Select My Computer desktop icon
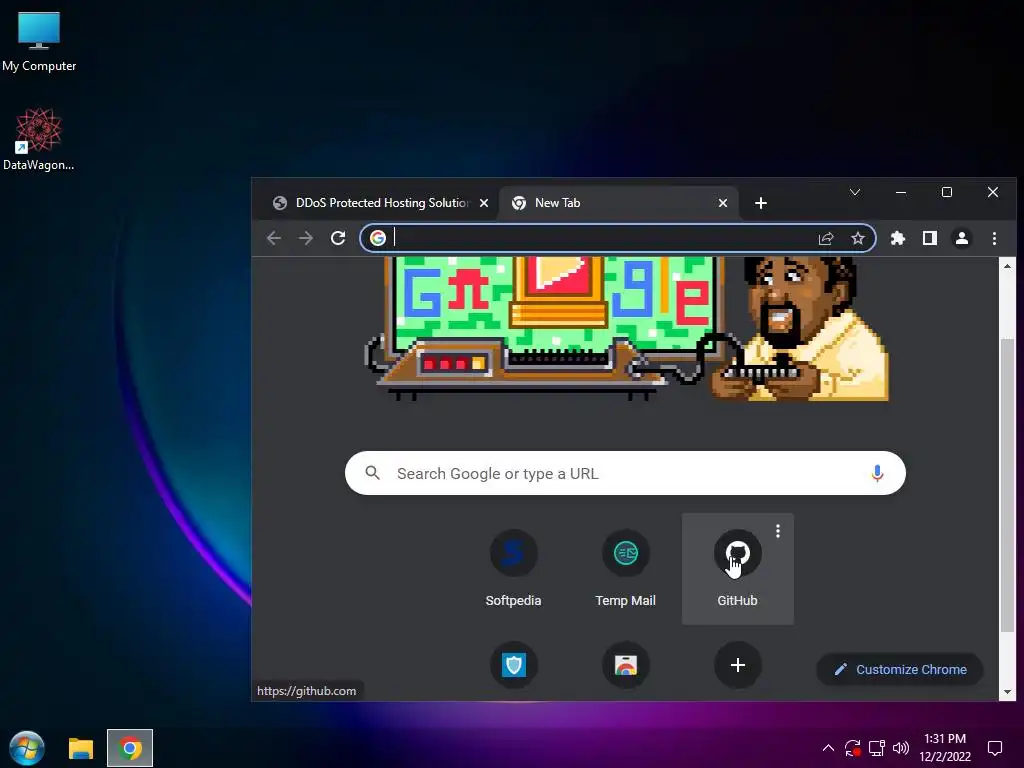The height and width of the screenshot is (768, 1024). tap(39, 41)
